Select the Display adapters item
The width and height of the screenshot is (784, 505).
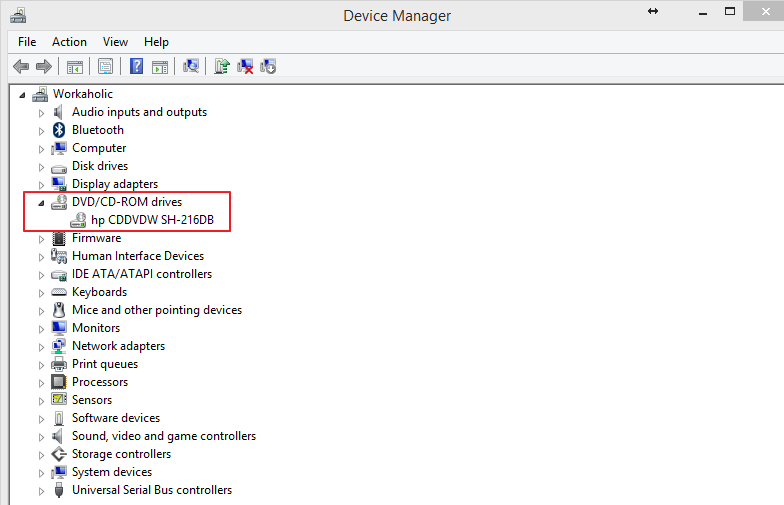pyautogui.click(x=115, y=184)
